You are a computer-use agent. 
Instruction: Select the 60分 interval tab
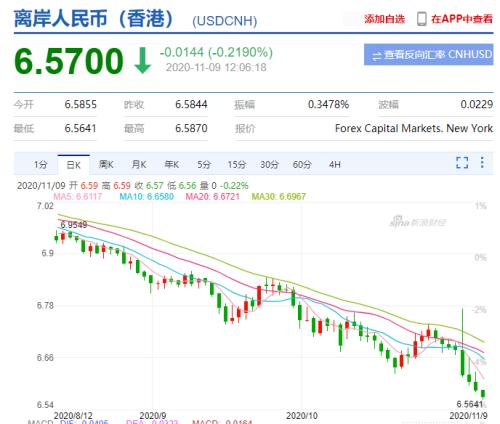coord(302,165)
